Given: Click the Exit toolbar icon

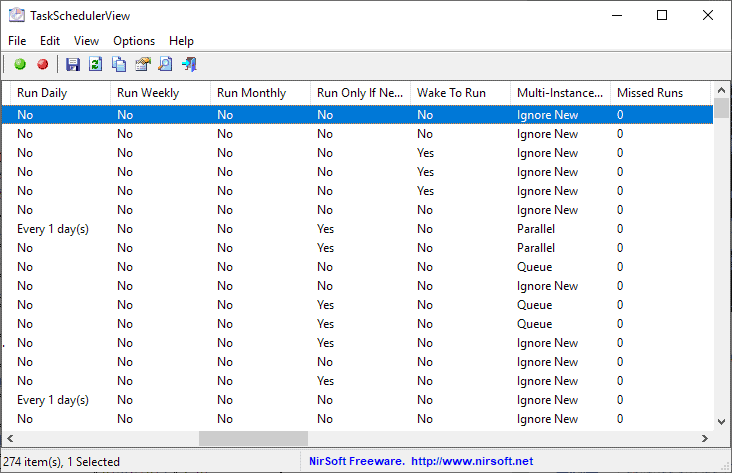Looking at the screenshot, I should coord(190,64).
